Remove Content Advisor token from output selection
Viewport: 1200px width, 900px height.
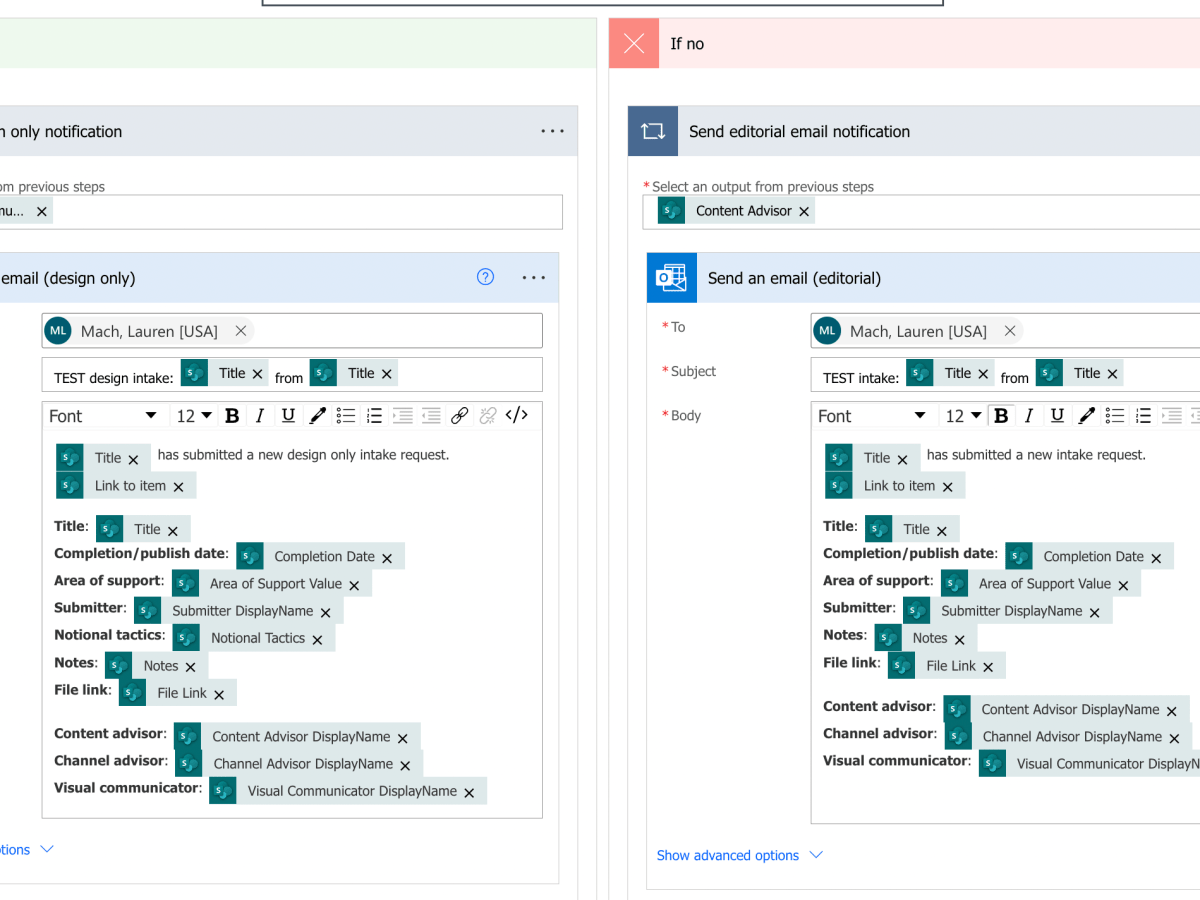pos(804,211)
